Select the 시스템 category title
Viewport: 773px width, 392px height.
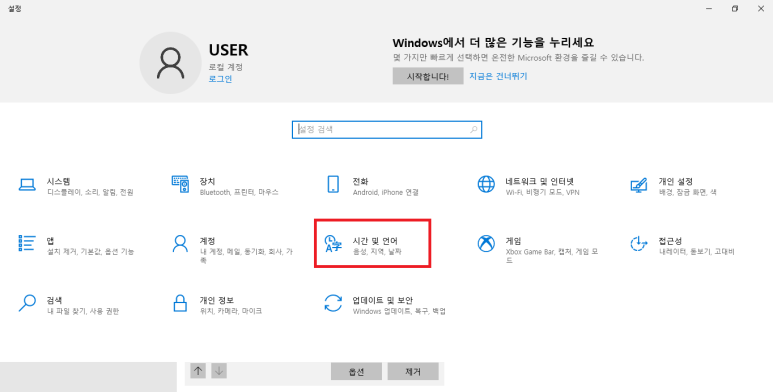pyautogui.click(x=59, y=181)
